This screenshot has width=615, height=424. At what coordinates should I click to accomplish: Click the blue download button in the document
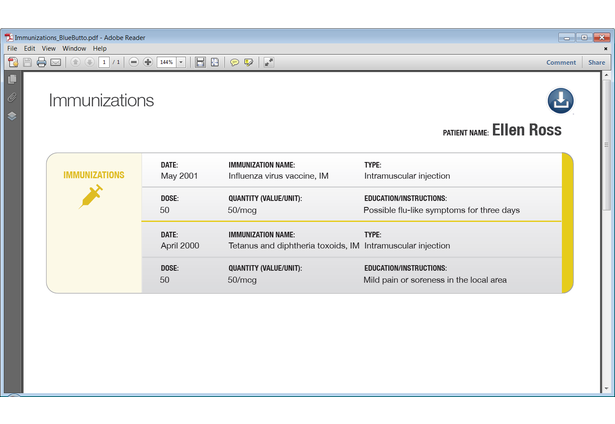pyautogui.click(x=561, y=101)
